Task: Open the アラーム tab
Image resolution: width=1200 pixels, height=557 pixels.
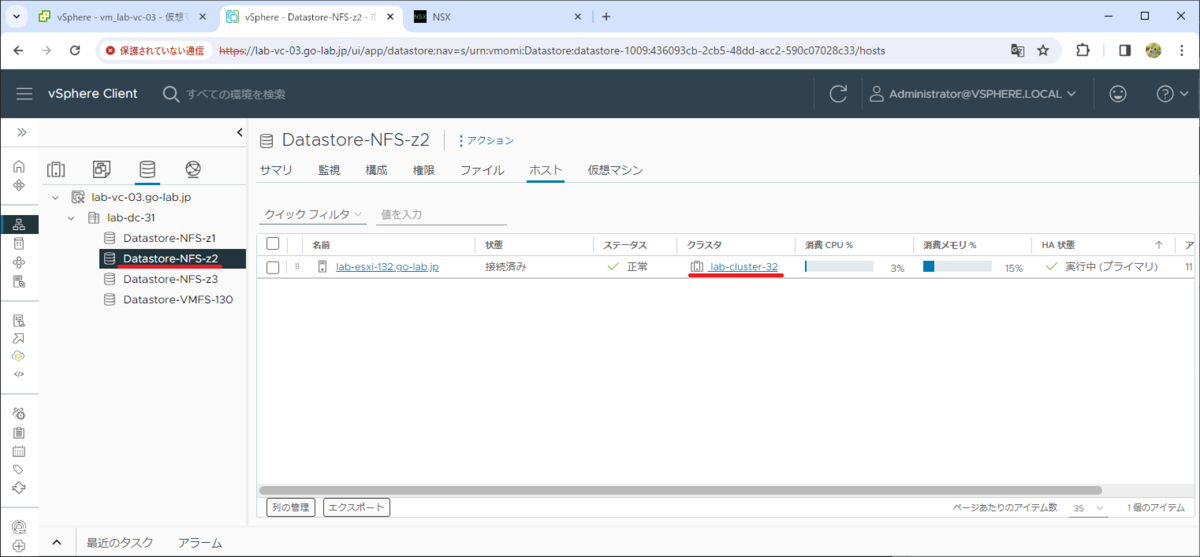Action: pyautogui.click(x=200, y=543)
